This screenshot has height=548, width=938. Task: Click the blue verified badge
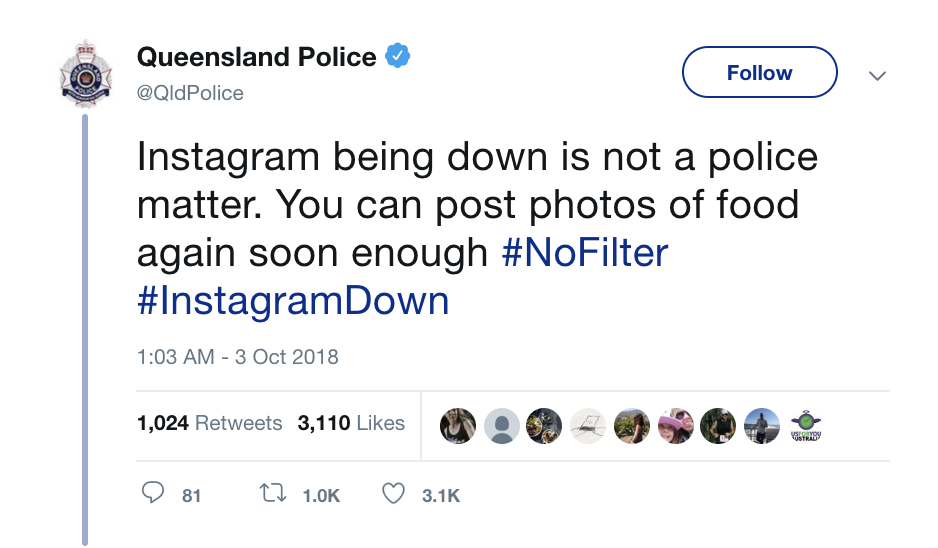point(397,57)
